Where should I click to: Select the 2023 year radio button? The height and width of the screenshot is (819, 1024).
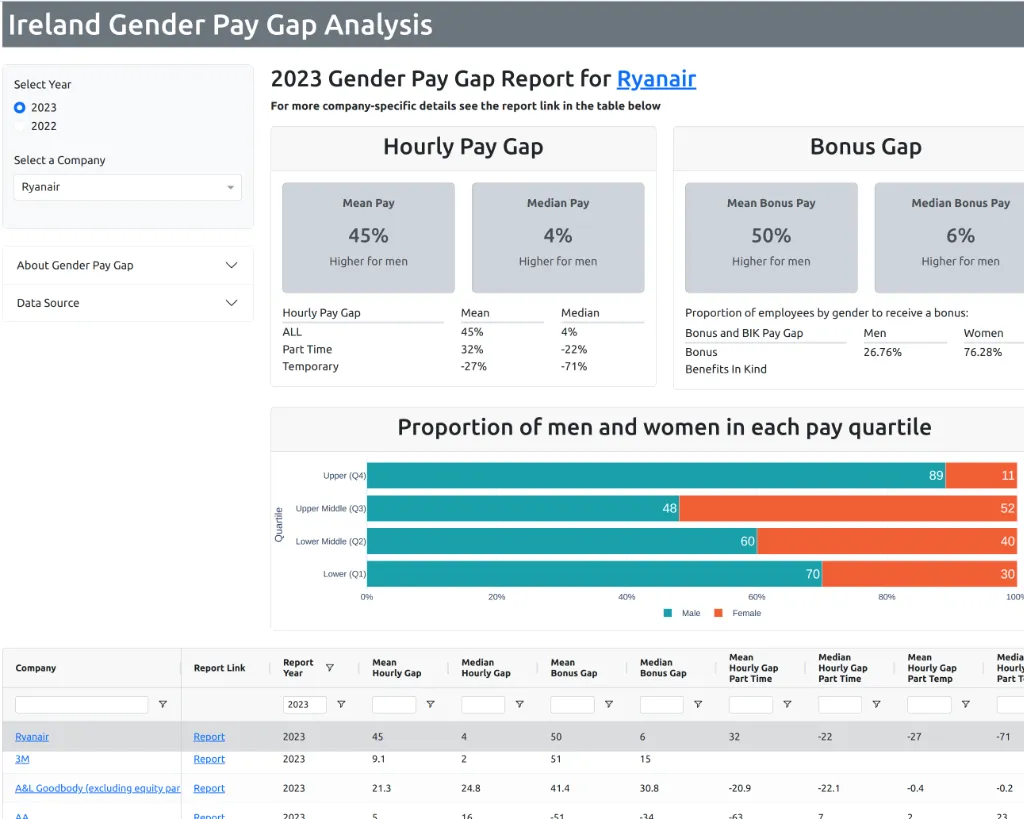(x=20, y=107)
